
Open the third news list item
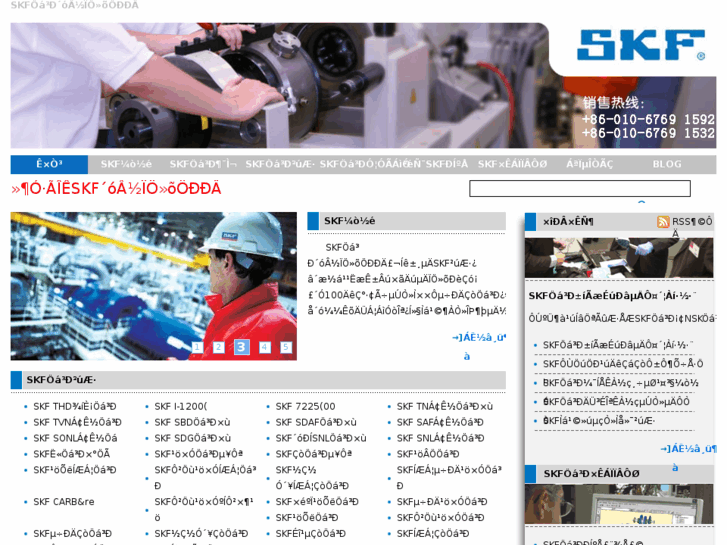pyautogui.click(x=621, y=383)
